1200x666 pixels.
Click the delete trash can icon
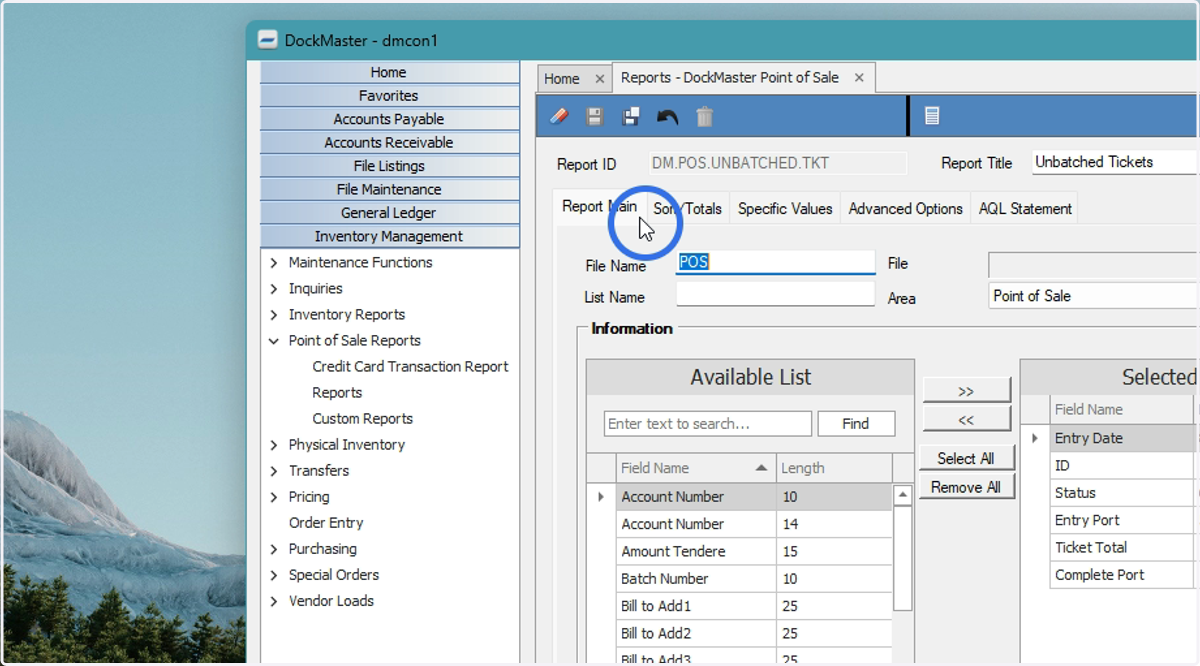click(704, 117)
